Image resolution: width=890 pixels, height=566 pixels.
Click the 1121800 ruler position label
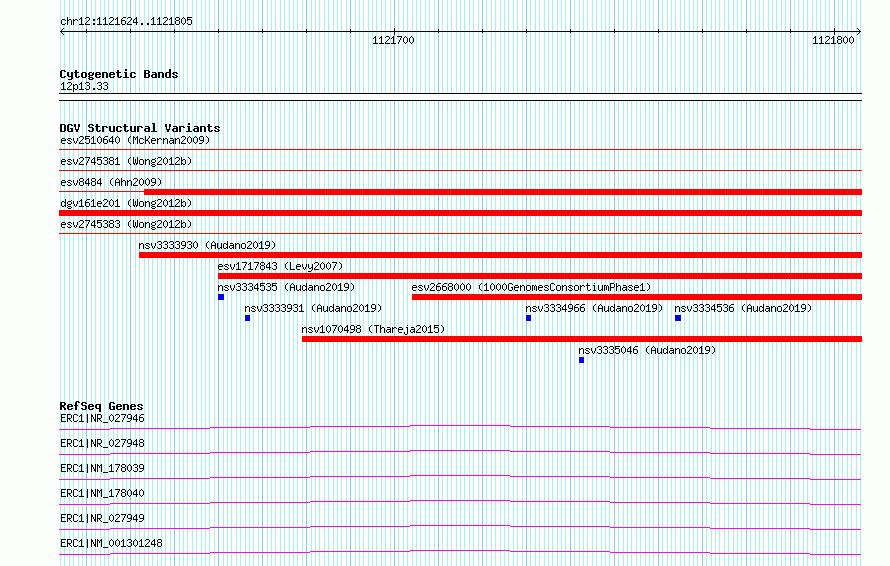pos(833,40)
